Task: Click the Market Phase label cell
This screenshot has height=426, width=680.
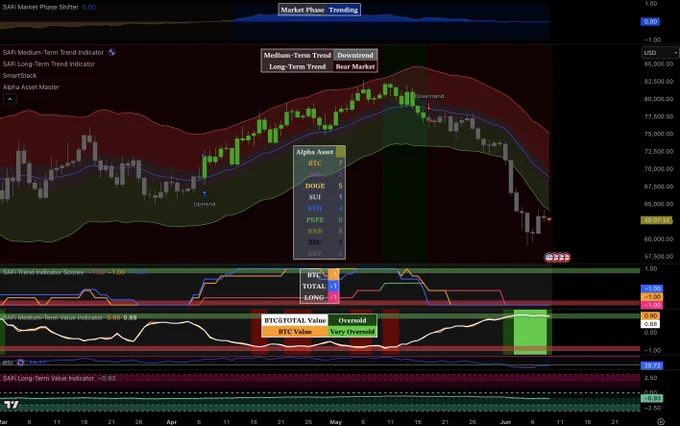Action: click(x=302, y=10)
